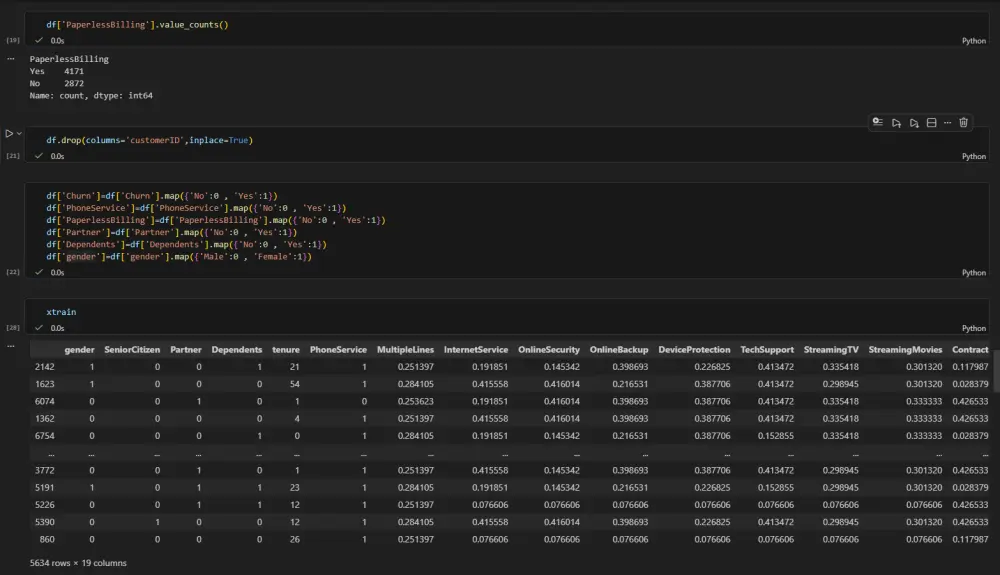This screenshot has height=575, width=1000.
Task: Click the xtrain code cell text
Action: [x=61, y=312]
